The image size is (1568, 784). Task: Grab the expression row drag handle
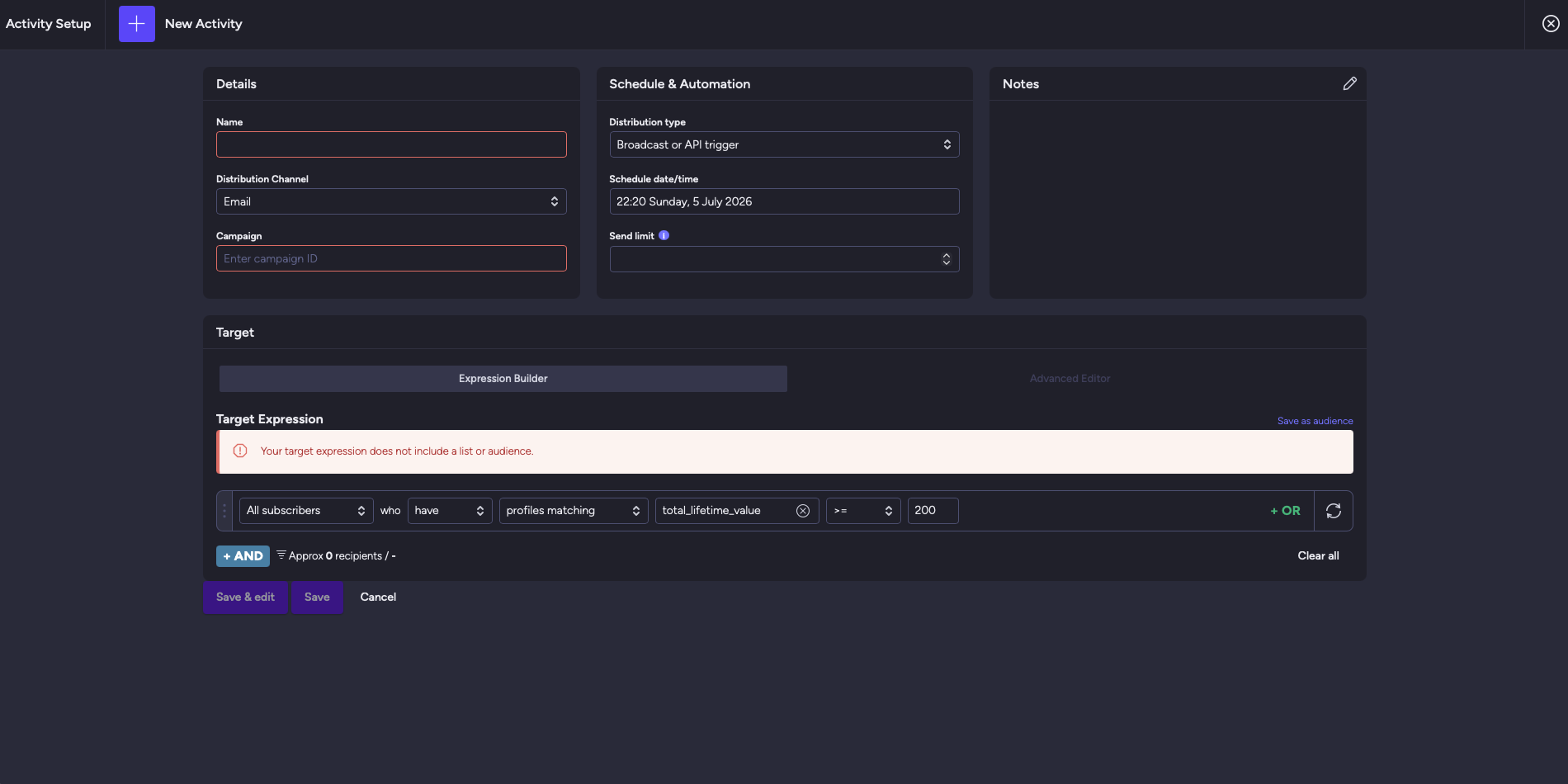click(x=224, y=511)
